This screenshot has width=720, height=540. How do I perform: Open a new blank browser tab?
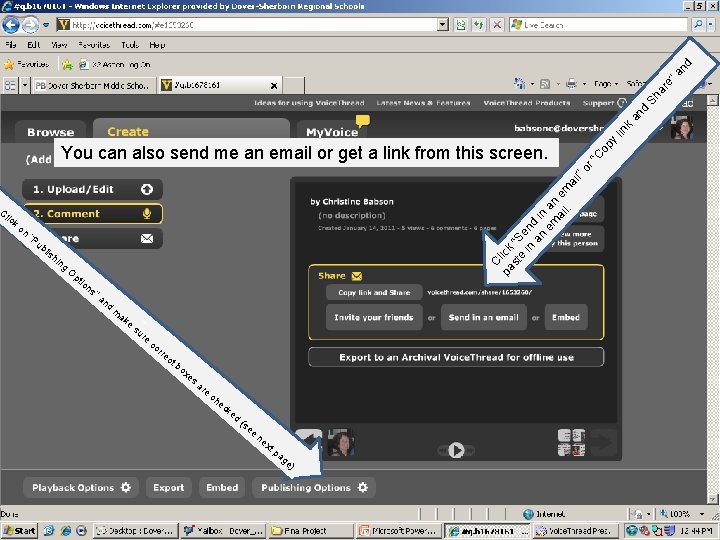coord(294,85)
